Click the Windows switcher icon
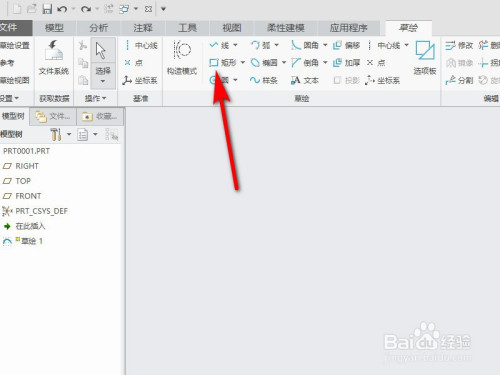This screenshot has height=375, width=500. [124, 9]
